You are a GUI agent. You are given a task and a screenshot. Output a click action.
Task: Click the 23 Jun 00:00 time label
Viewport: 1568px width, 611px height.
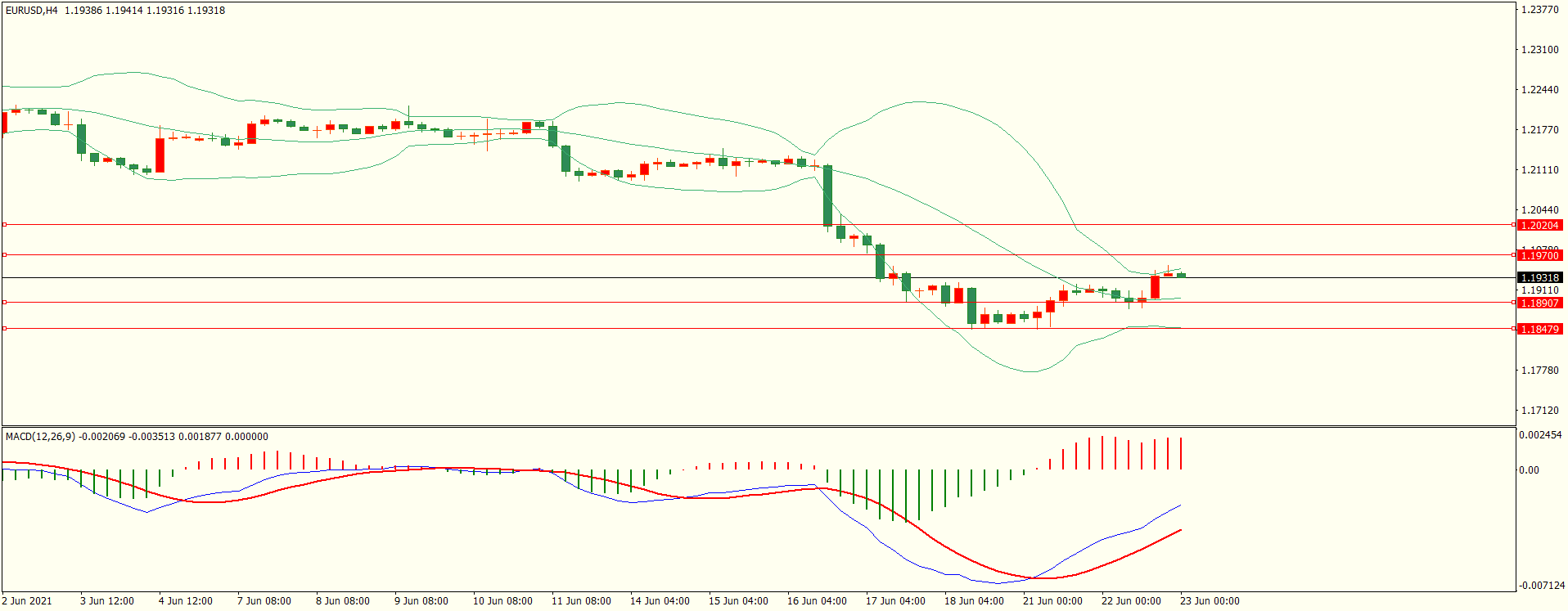1210,601
